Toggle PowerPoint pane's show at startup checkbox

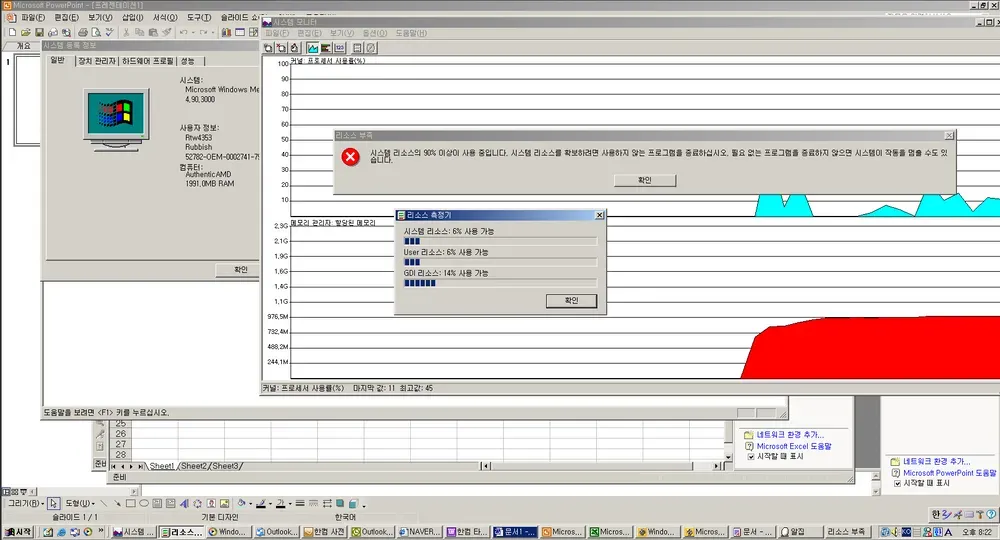897,483
